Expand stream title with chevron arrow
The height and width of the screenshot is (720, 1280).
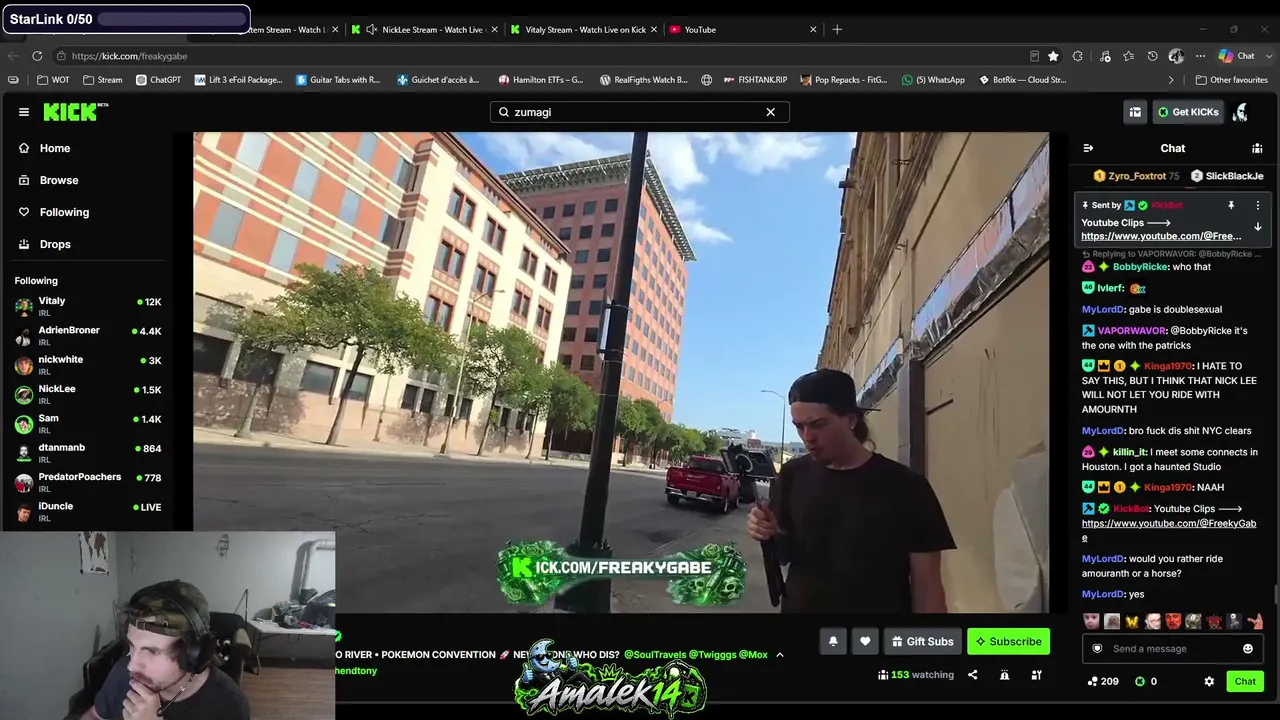pyautogui.click(x=780, y=655)
